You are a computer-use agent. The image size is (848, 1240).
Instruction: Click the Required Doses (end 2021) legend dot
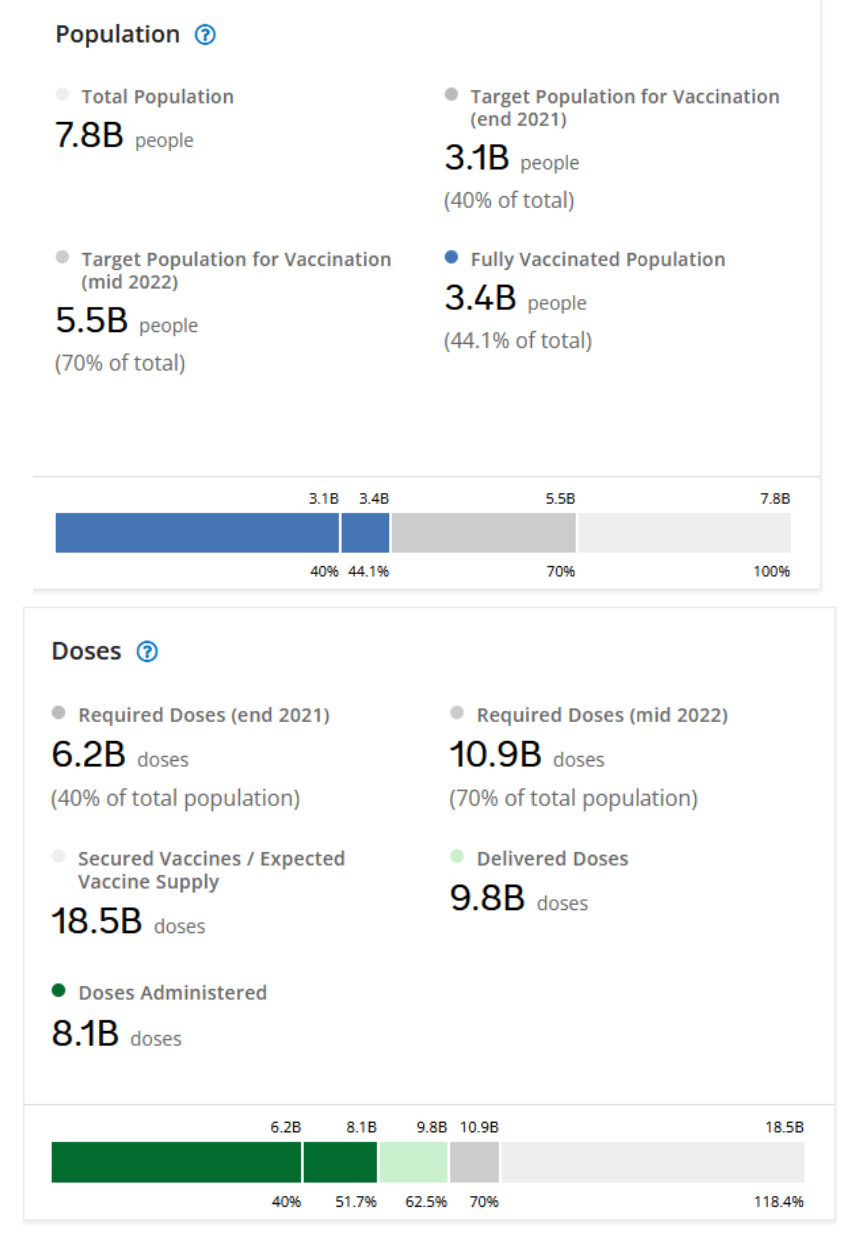pos(59,714)
